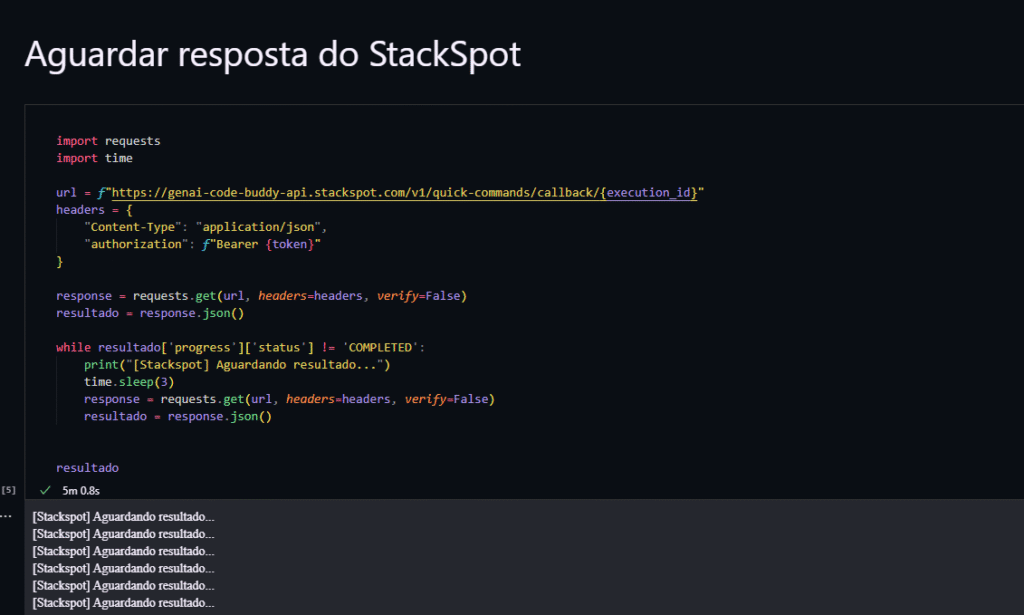Click the standalone 'resultado' line ending the cell
Image resolution: width=1024 pixels, height=615 pixels.
tap(88, 468)
